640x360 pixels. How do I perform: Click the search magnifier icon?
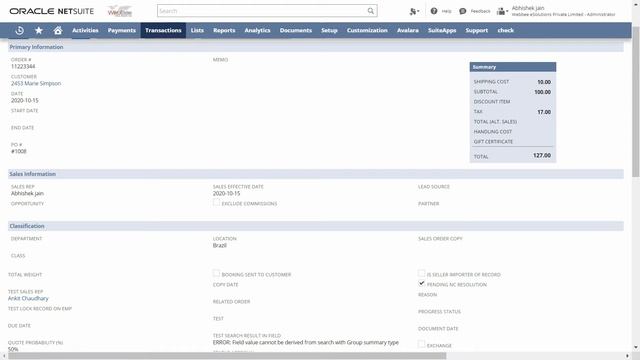point(371,11)
